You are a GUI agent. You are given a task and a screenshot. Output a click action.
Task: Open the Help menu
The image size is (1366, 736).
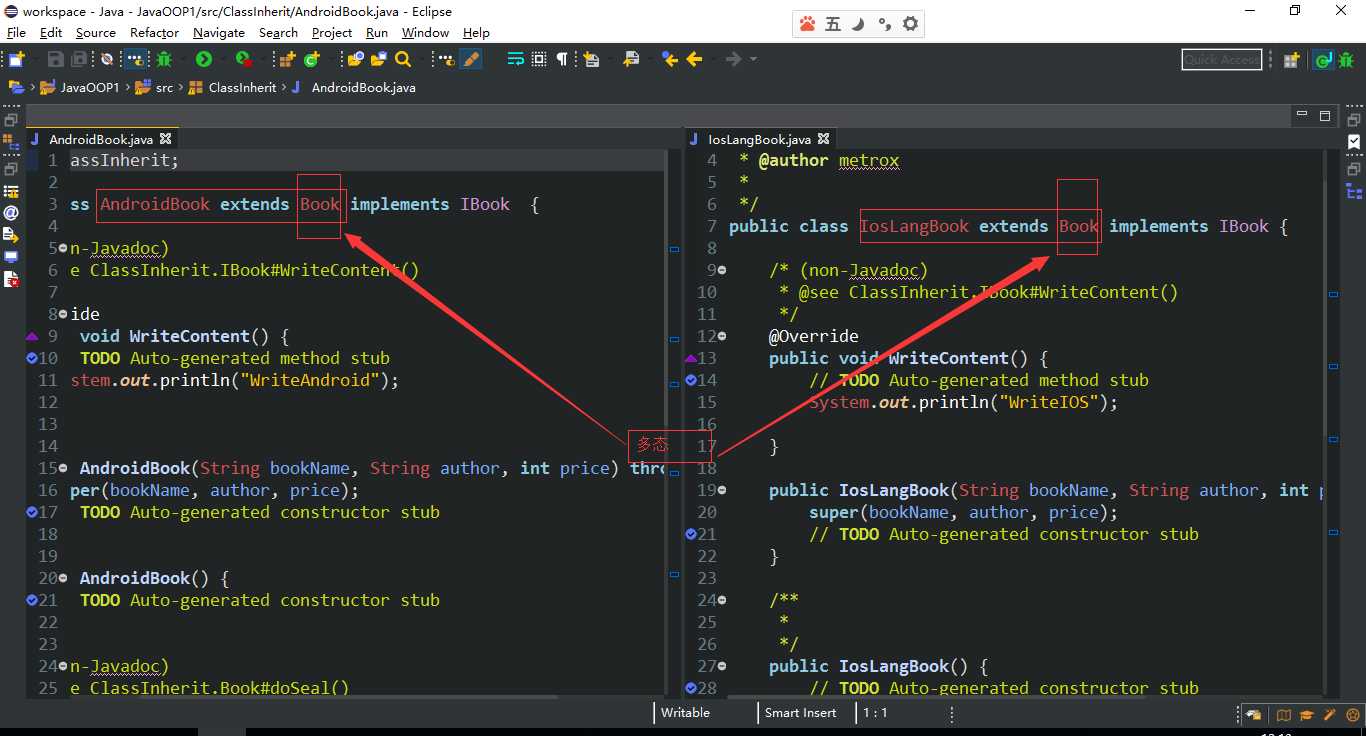(x=476, y=32)
